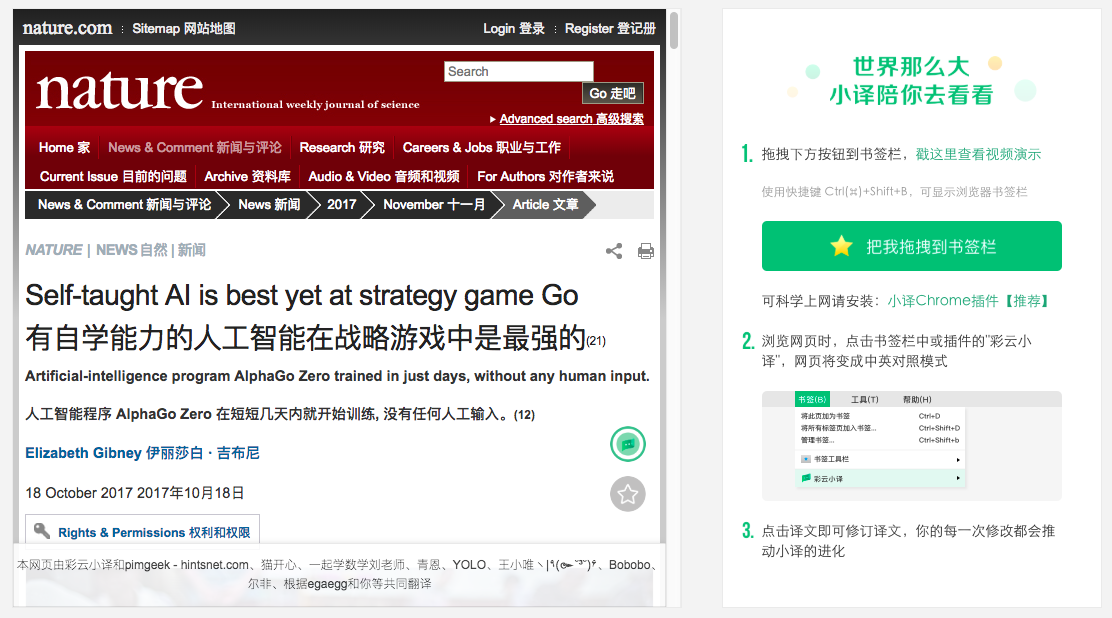Open the Research 研究 menu item

[342, 148]
